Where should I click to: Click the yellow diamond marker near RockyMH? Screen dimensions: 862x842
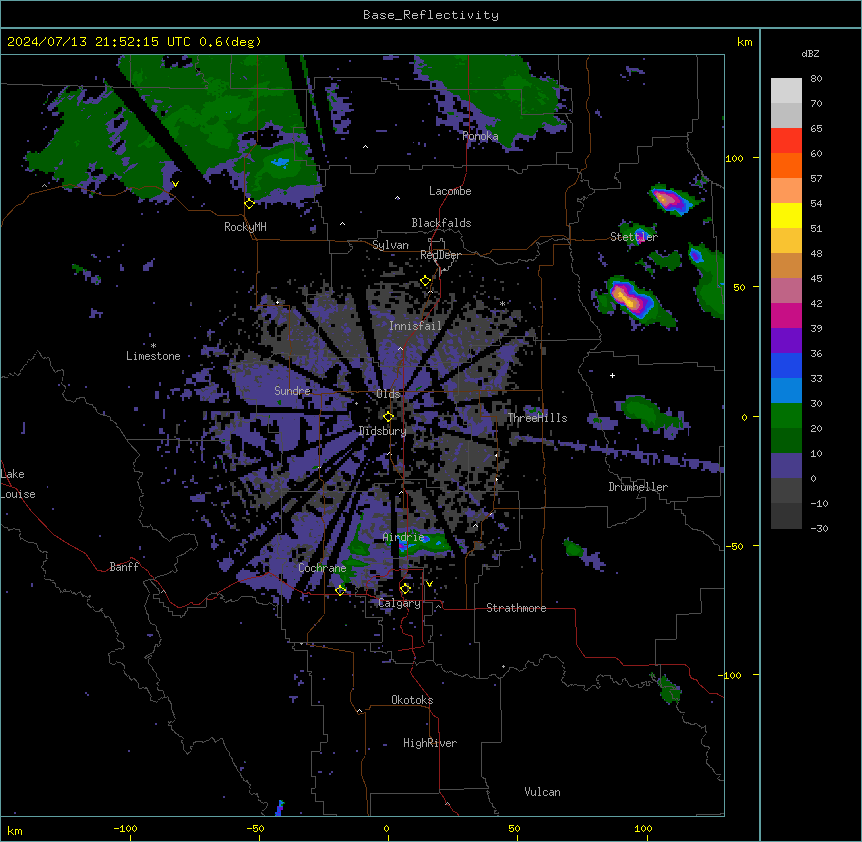coord(250,203)
